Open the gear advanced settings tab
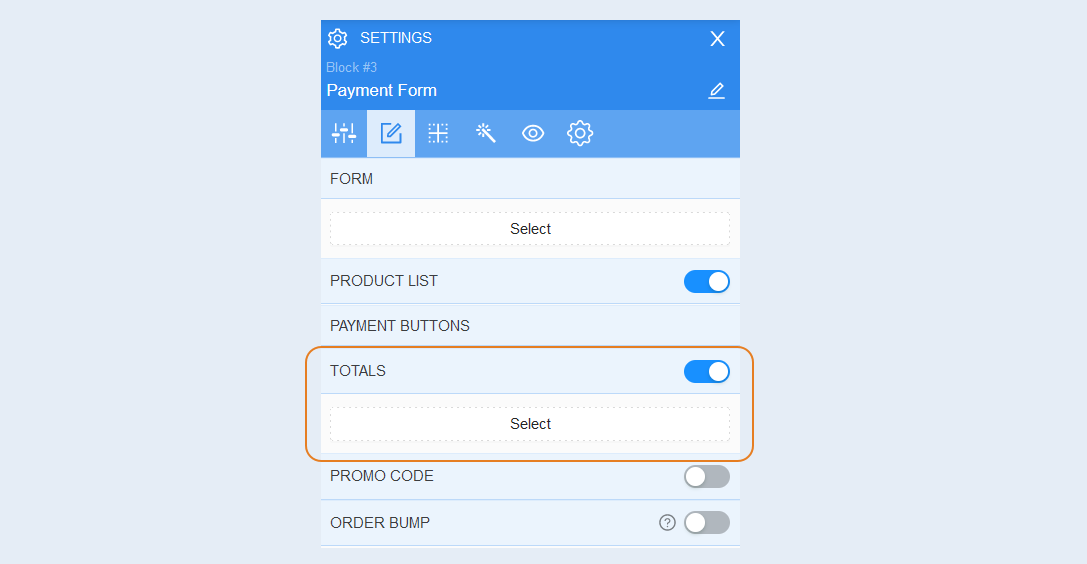 pos(580,133)
